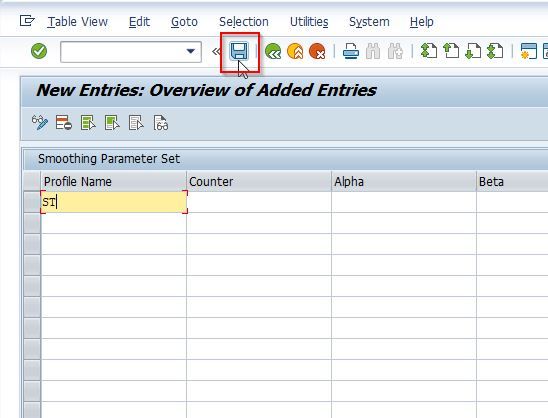Screen dimensions: 548x418
Task: Click the Alpha cell in first row
Action: [404, 202]
